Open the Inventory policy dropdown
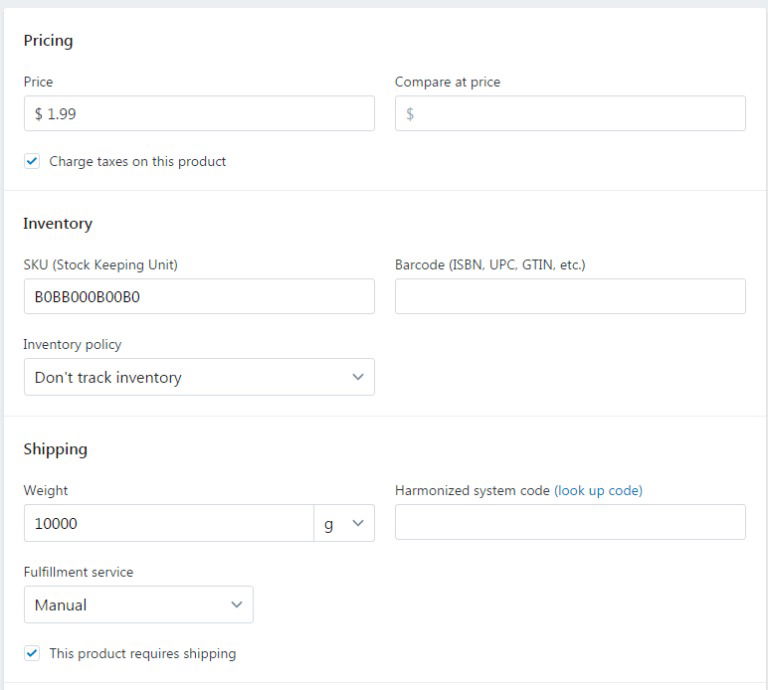The height and width of the screenshot is (690, 768). click(x=199, y=377)
